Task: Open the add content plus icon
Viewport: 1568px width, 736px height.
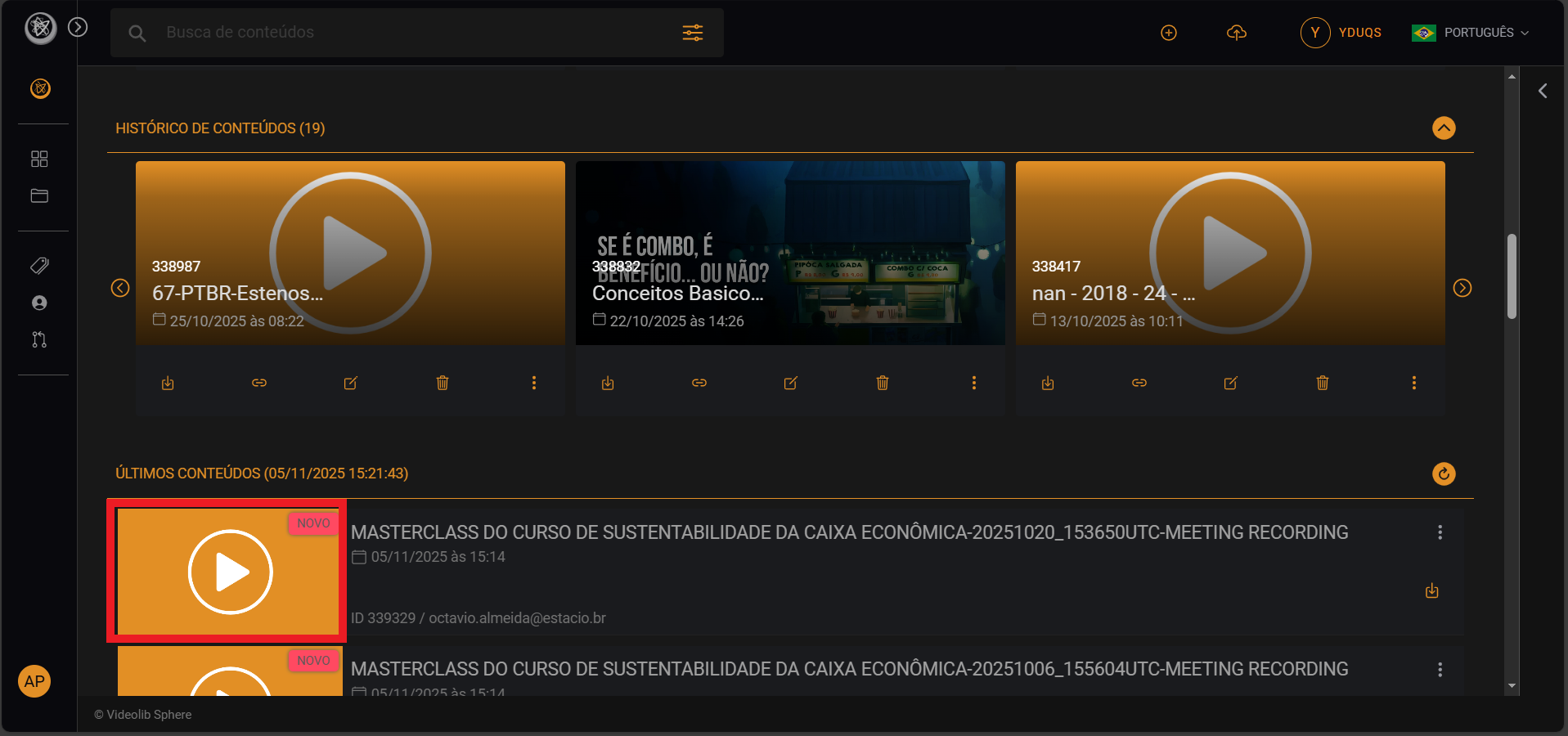Action: [x=1168, y=33]
